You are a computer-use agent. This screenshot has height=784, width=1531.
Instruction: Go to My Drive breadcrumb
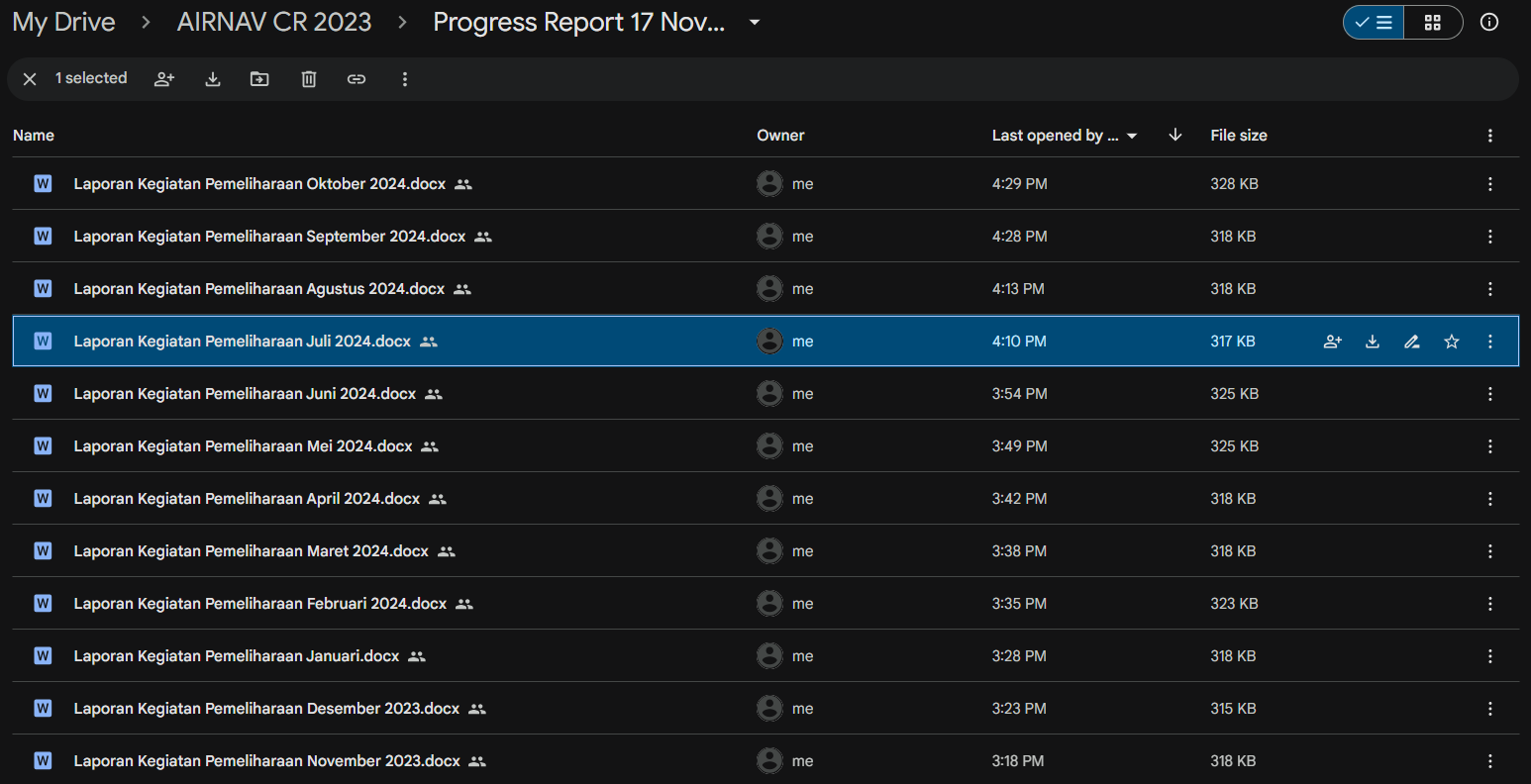click(64, 22)
